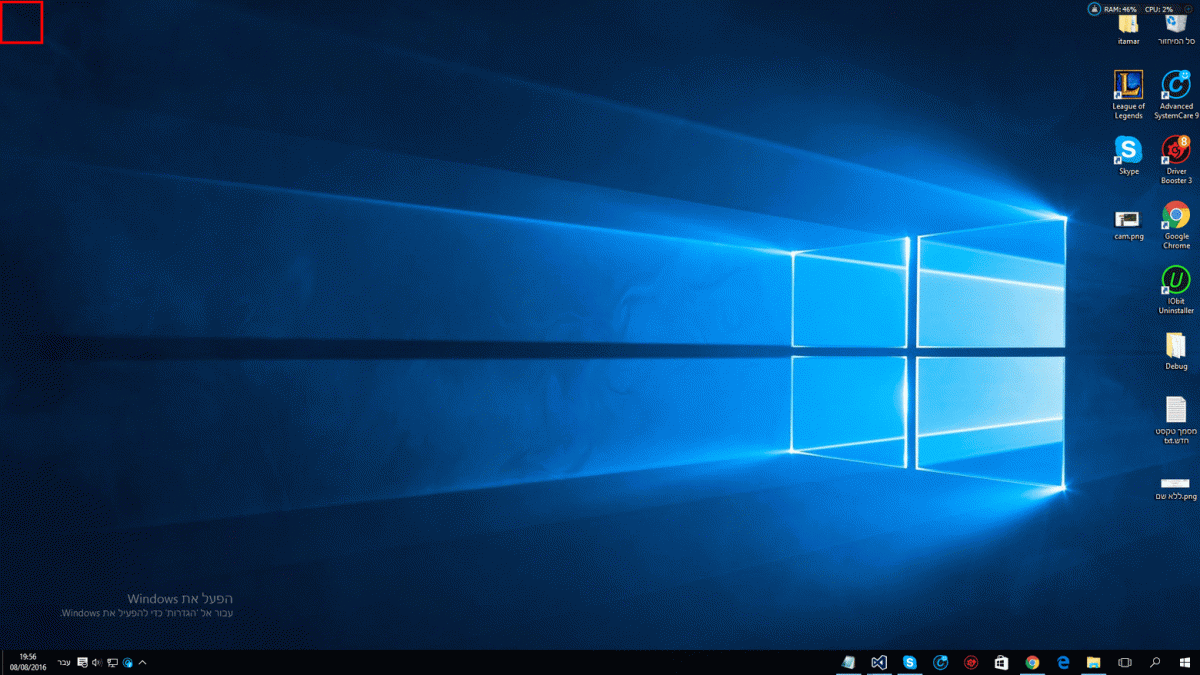
Task: Open the volume control in the tray
Action: 98,662
